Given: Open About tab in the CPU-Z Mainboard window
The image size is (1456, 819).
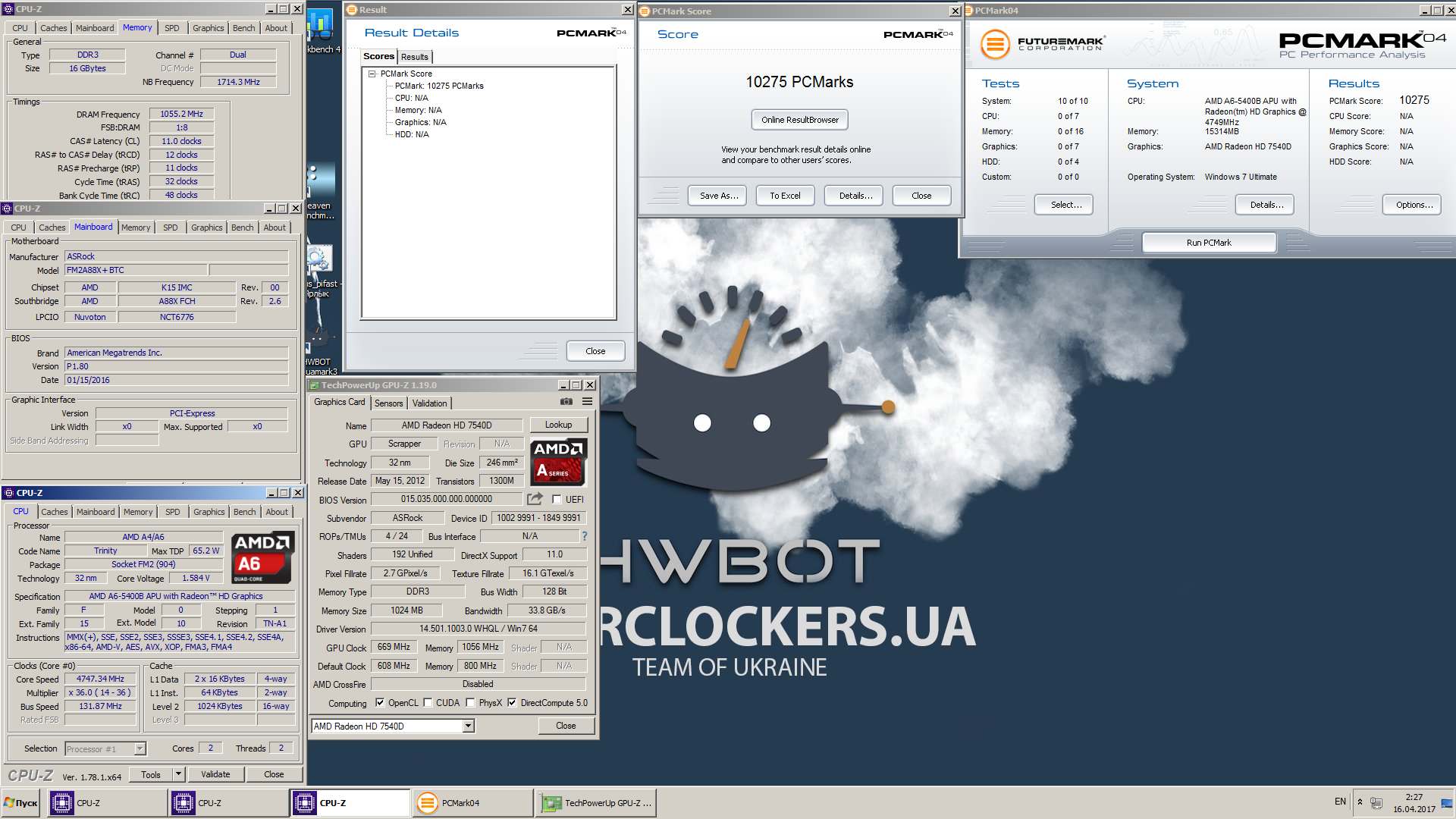Looking at the screenshot, I should pos(275,227).
